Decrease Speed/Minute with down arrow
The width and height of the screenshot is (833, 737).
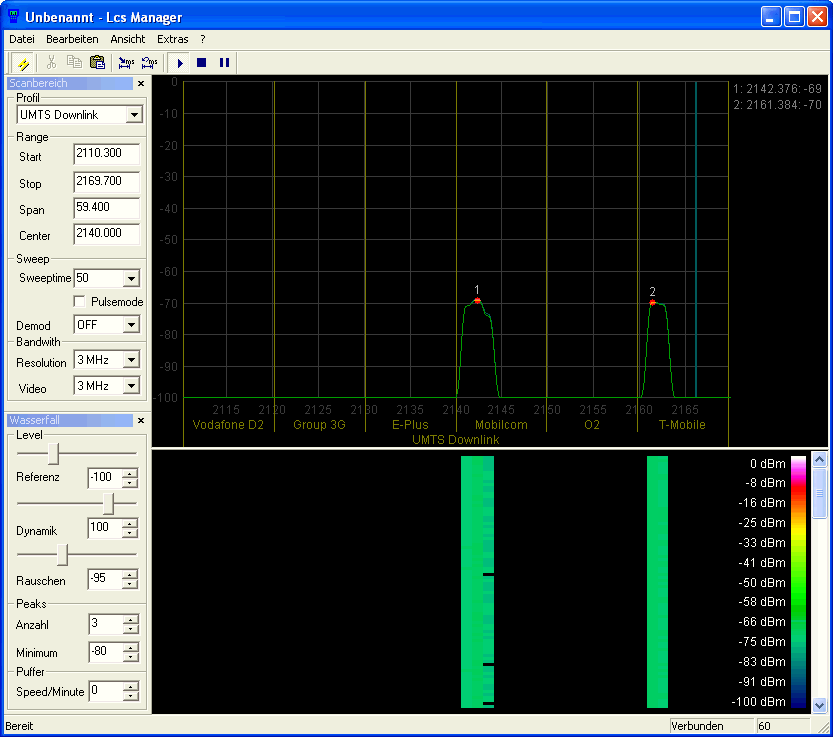130,696
